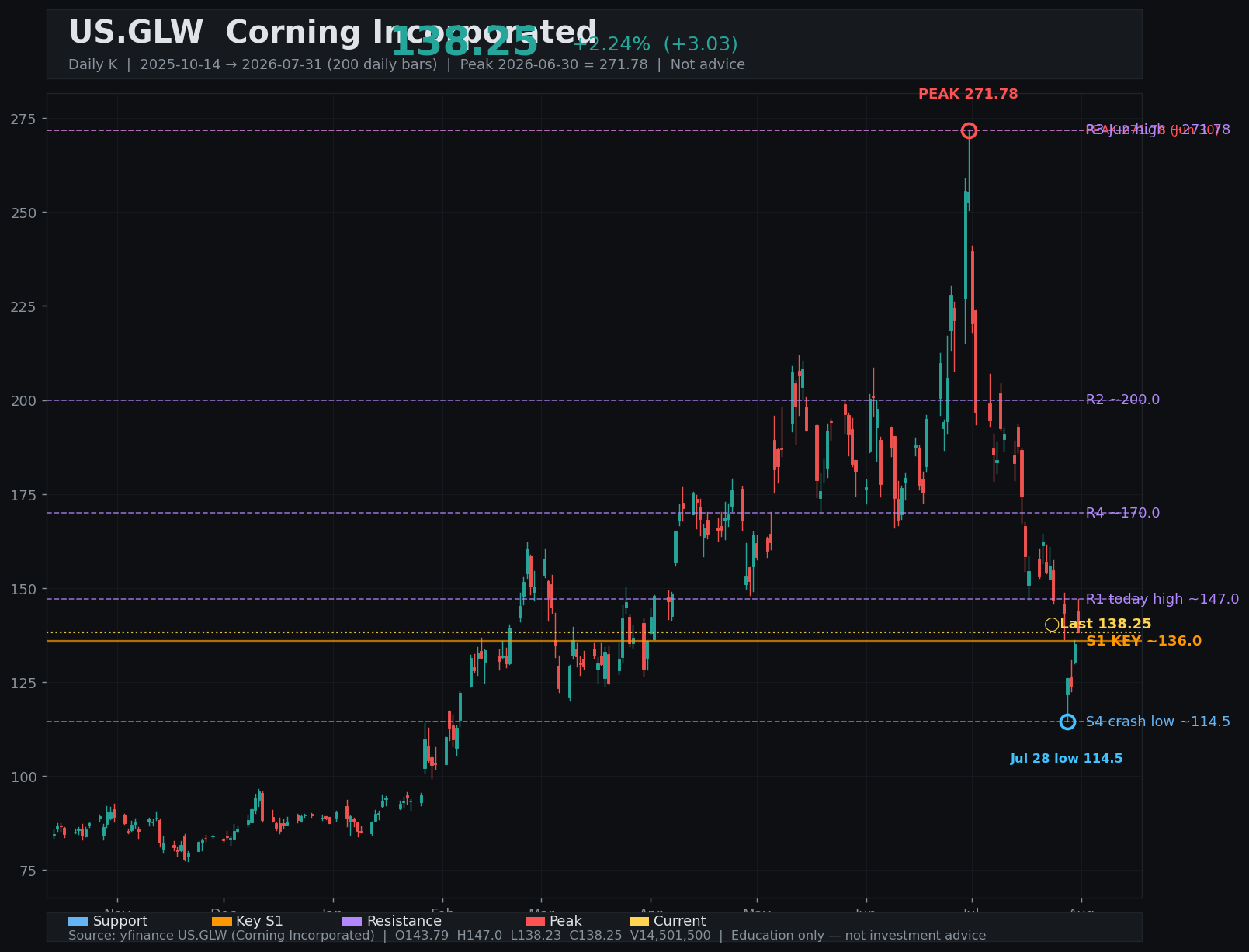Select the 'Key S1' legend label

click(x=259, y=922)
